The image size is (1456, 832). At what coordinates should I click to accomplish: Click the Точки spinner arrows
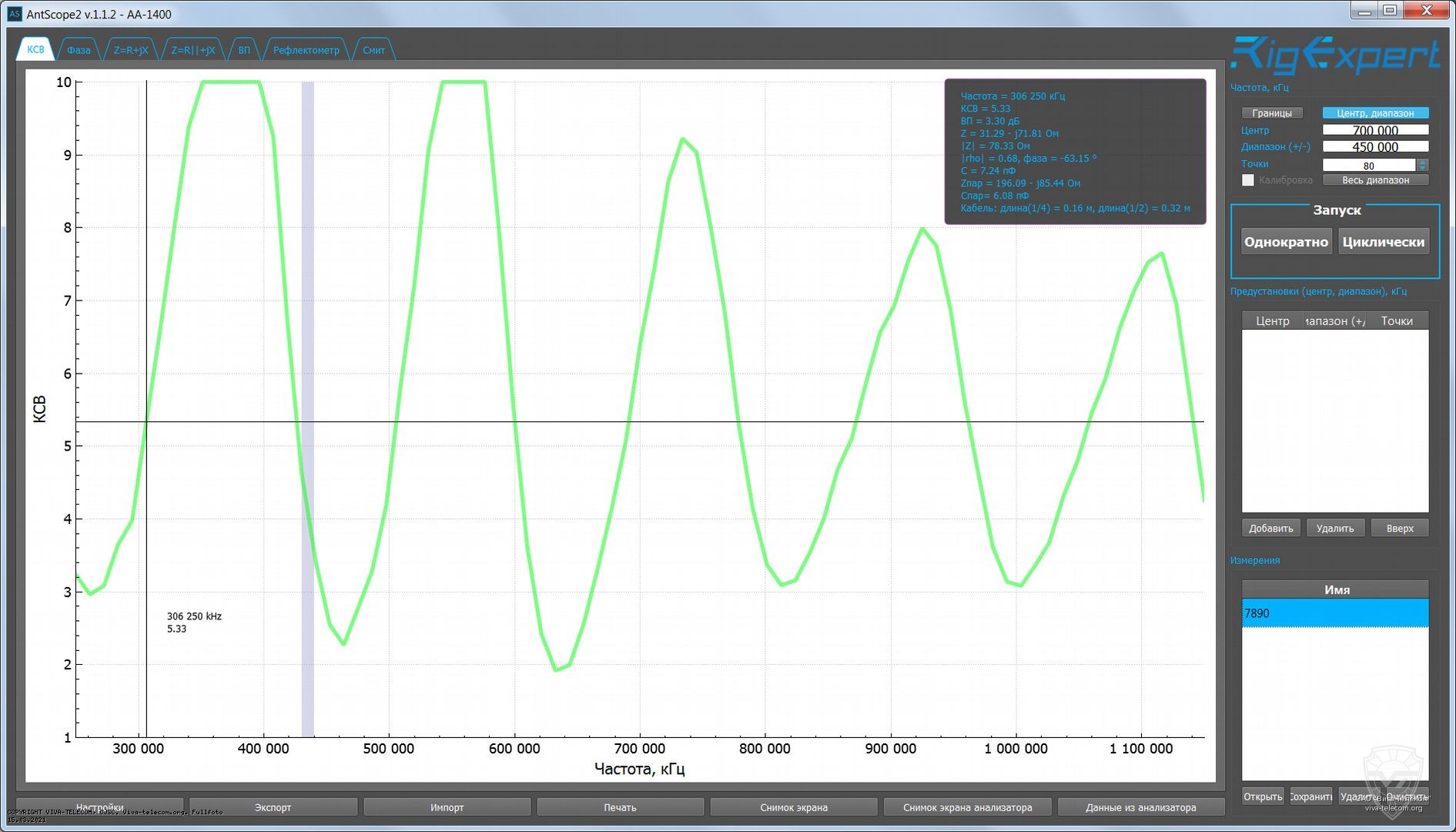coord(1422,165)
